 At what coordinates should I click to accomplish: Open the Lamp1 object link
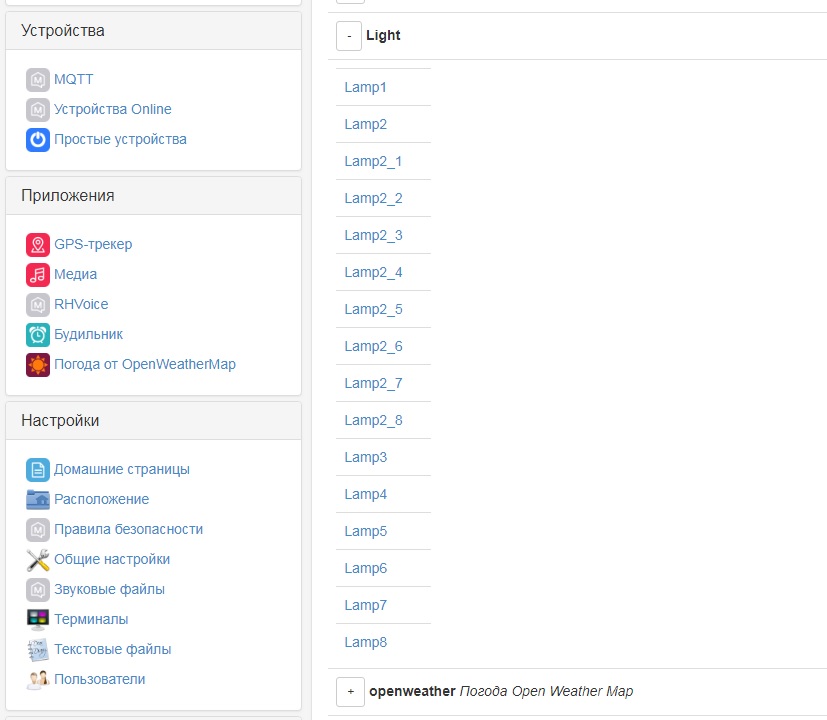click(x=365, y=87)
